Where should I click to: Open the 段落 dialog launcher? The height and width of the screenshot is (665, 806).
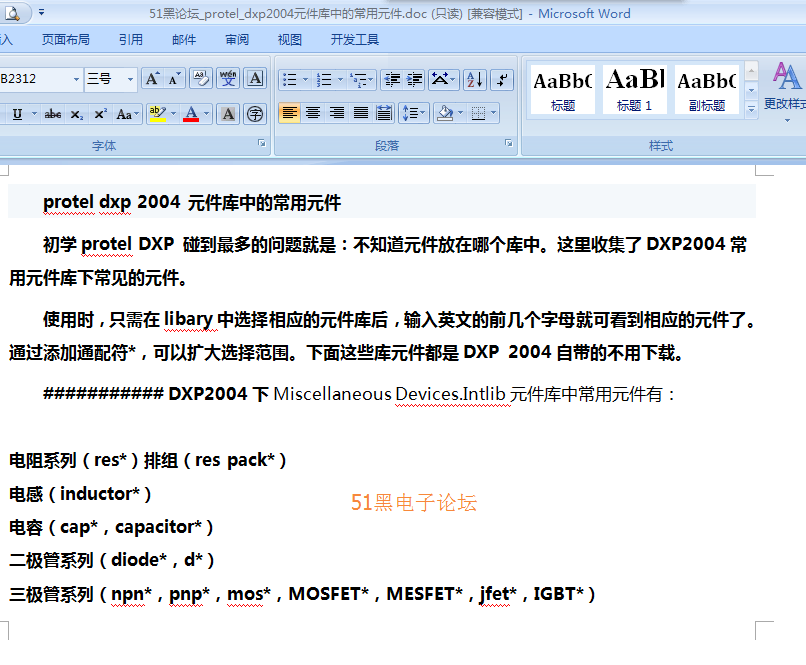pos(508,143)
